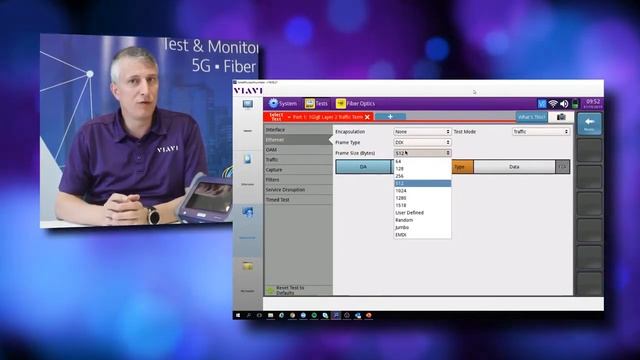Screen dimensions: 640x360
Task: Click the red taskbar app icon
Action: pos(369,316)
